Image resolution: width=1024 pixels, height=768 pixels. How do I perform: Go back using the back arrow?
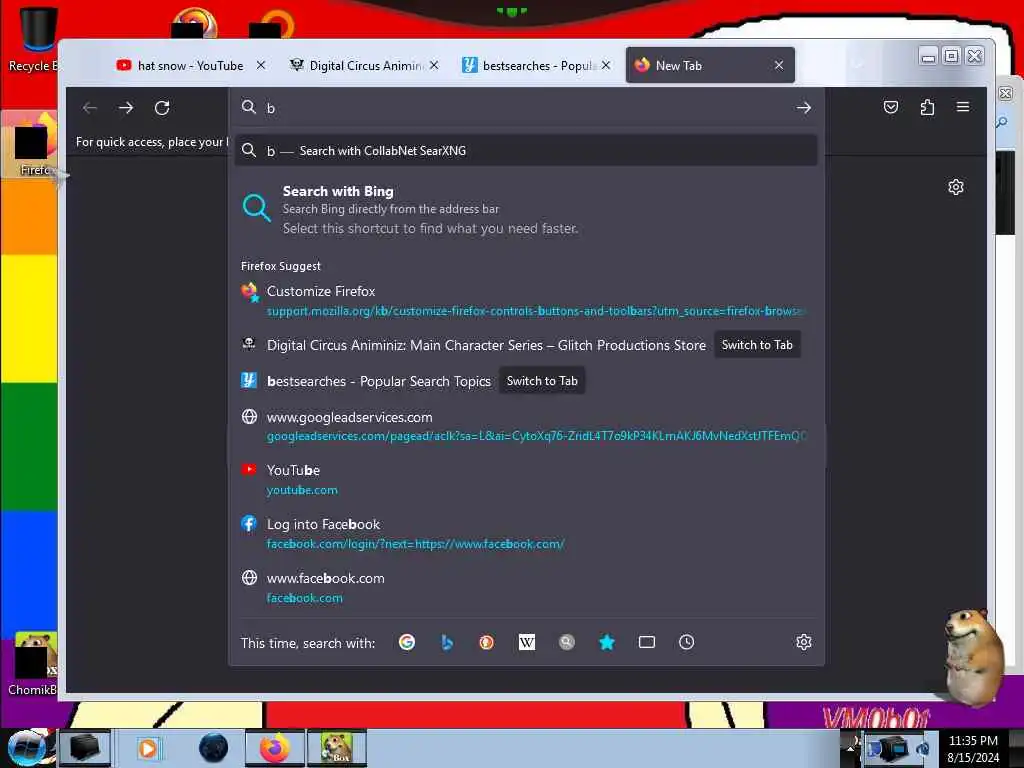[x=90, y=108]
